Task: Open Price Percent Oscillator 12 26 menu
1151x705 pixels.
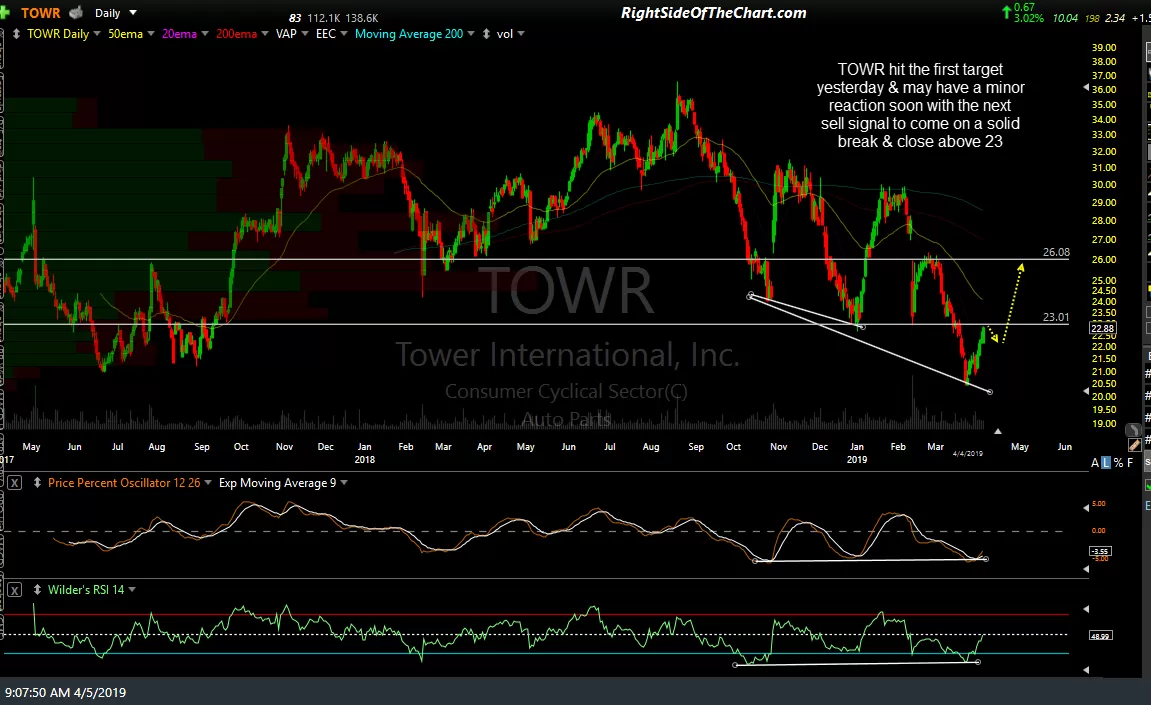Action: point(208,482)
